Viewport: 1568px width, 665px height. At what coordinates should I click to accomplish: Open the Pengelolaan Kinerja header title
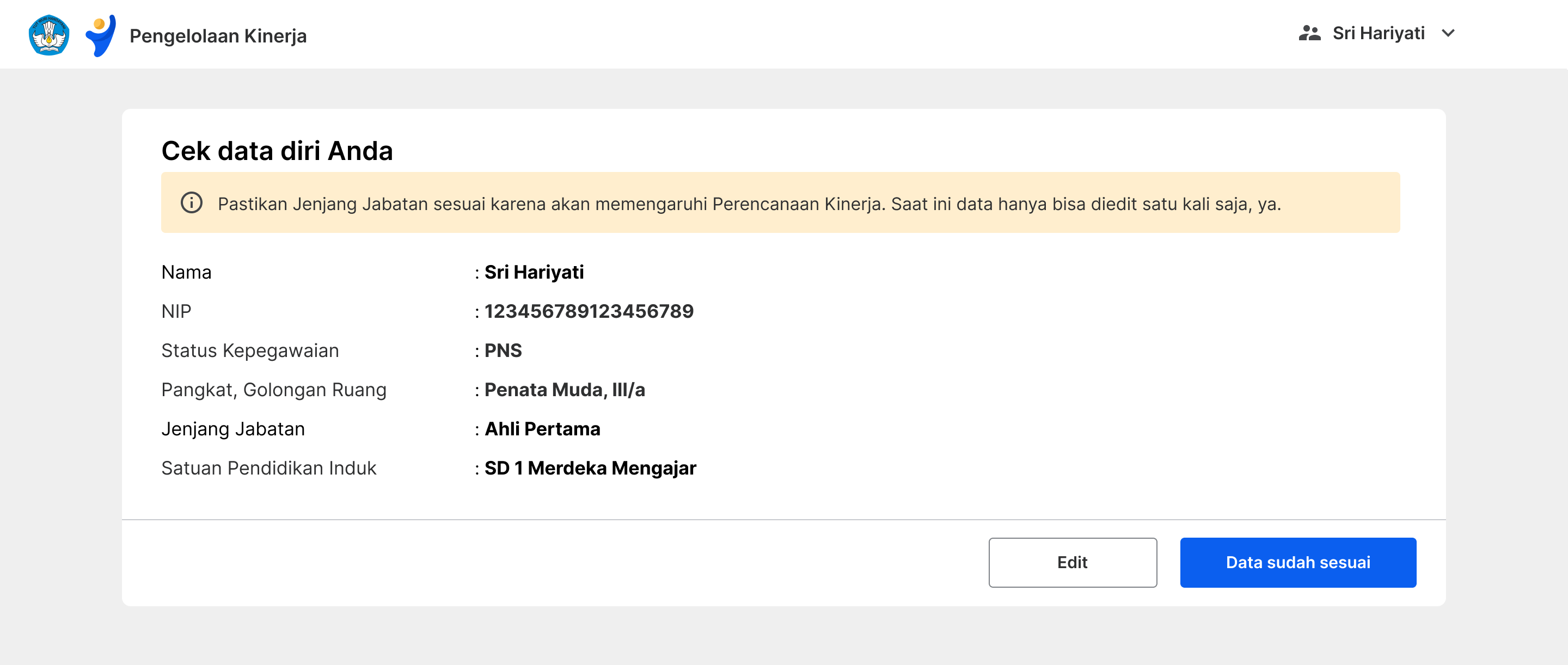coord(218,35)
